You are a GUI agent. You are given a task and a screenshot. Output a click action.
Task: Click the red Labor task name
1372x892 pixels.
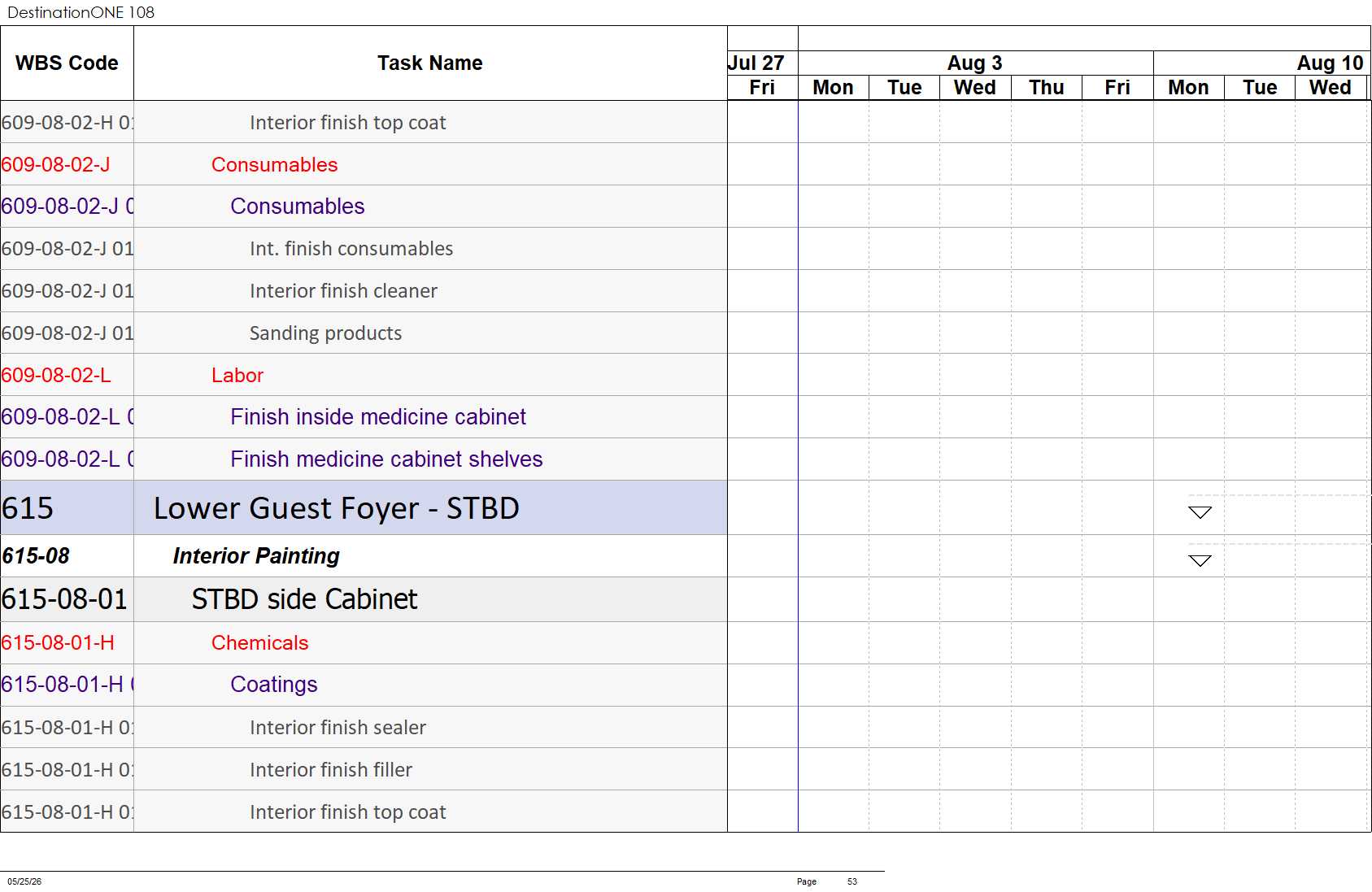pos(237,376)
